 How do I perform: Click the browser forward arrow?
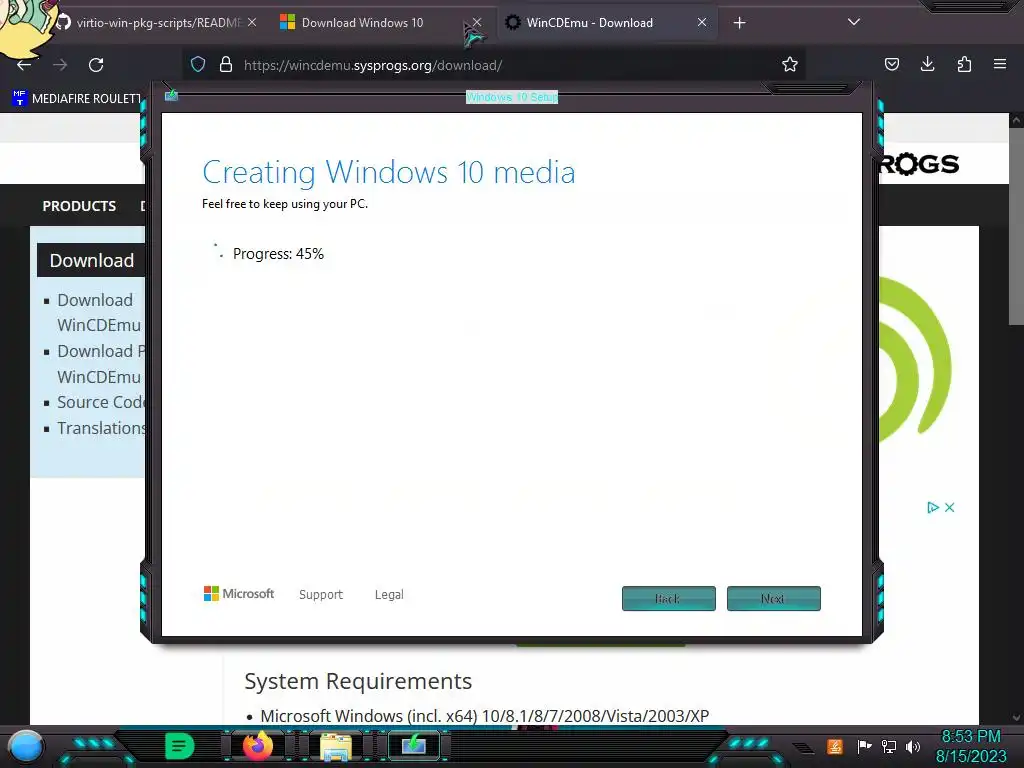coord(60,65)
